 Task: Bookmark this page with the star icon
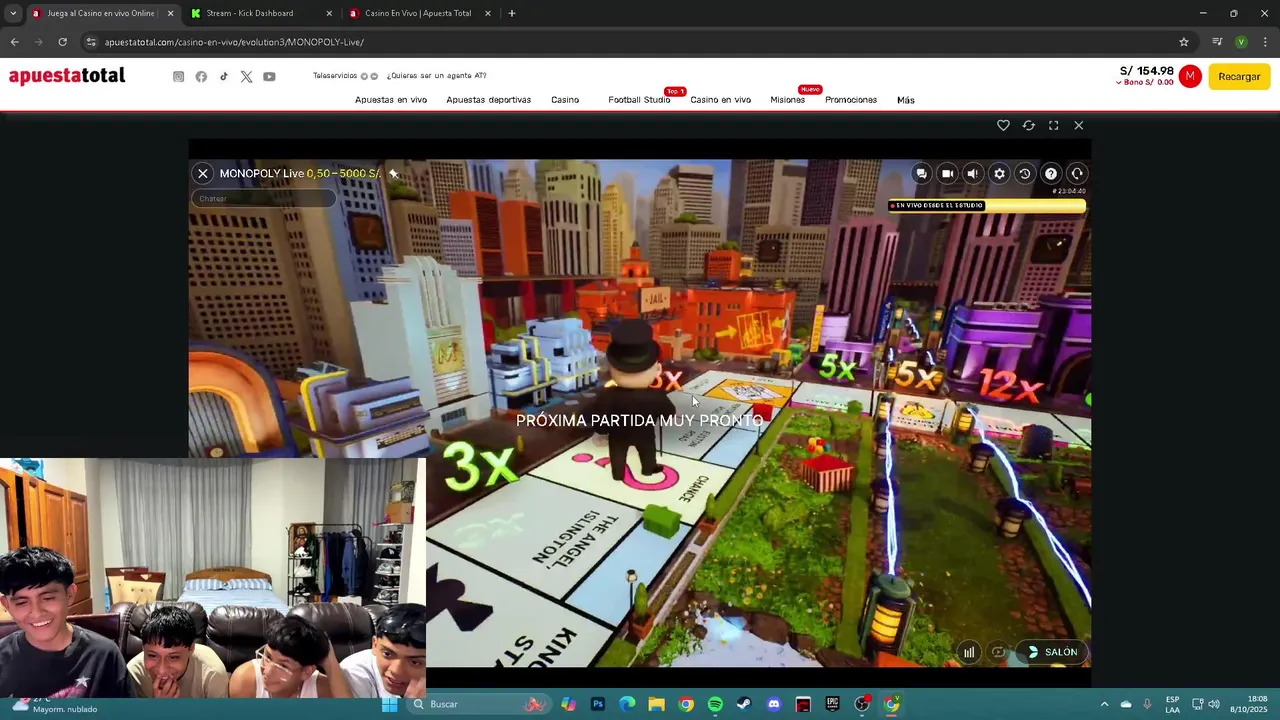click(1184, 42)
